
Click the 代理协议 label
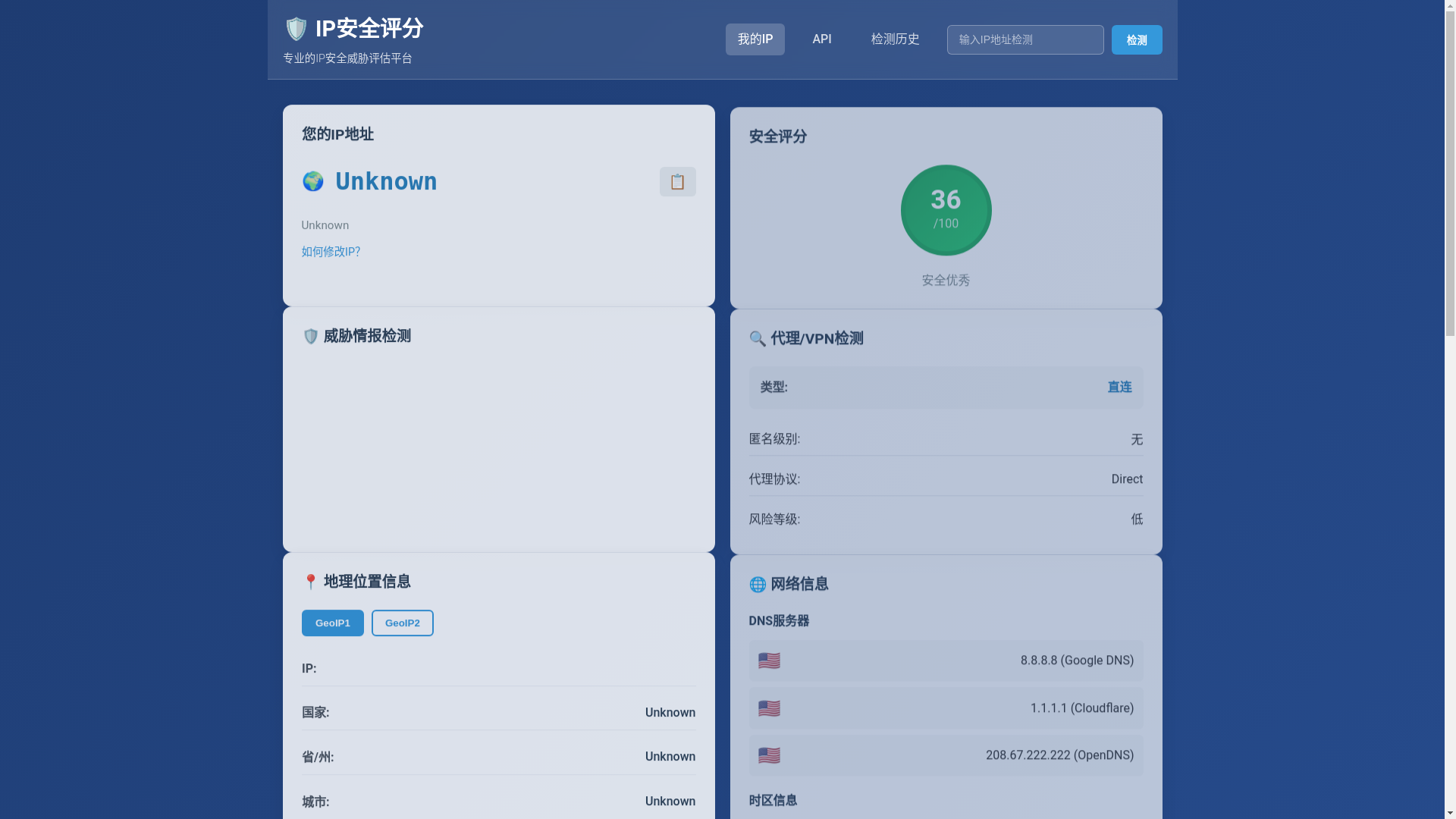[x=774, y=479]
